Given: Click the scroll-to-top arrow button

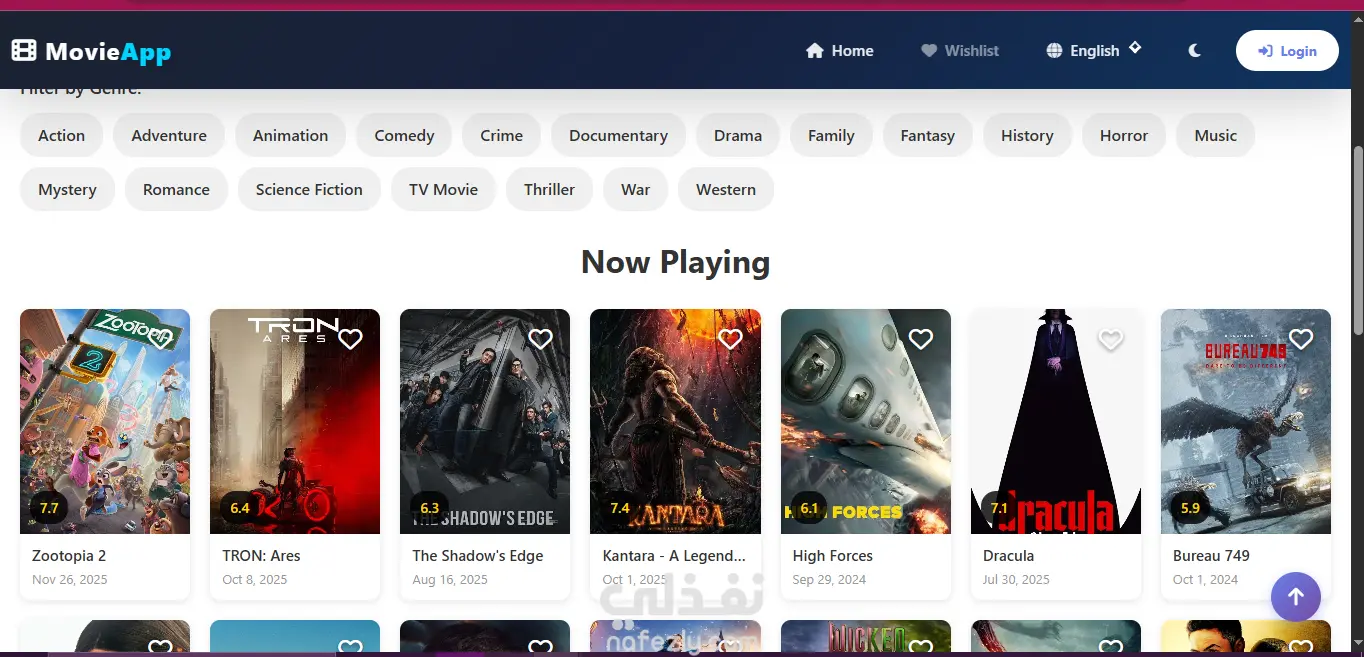Looking at the screenshot, I should pyautogui.click(x=1296, y=597).
